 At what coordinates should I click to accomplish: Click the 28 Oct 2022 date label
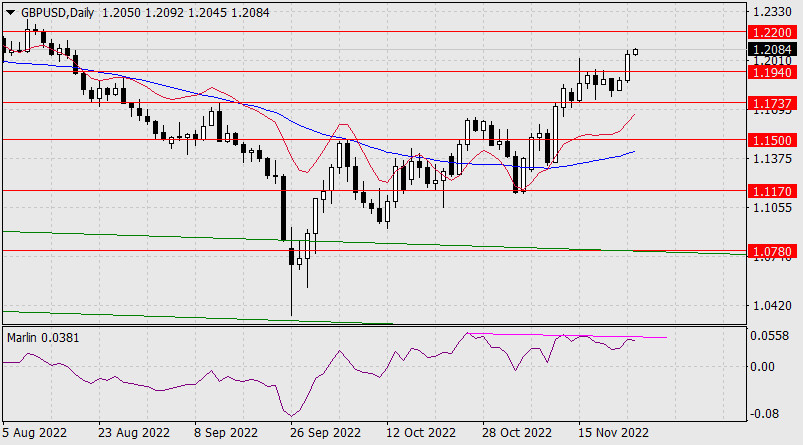(517, 433)
